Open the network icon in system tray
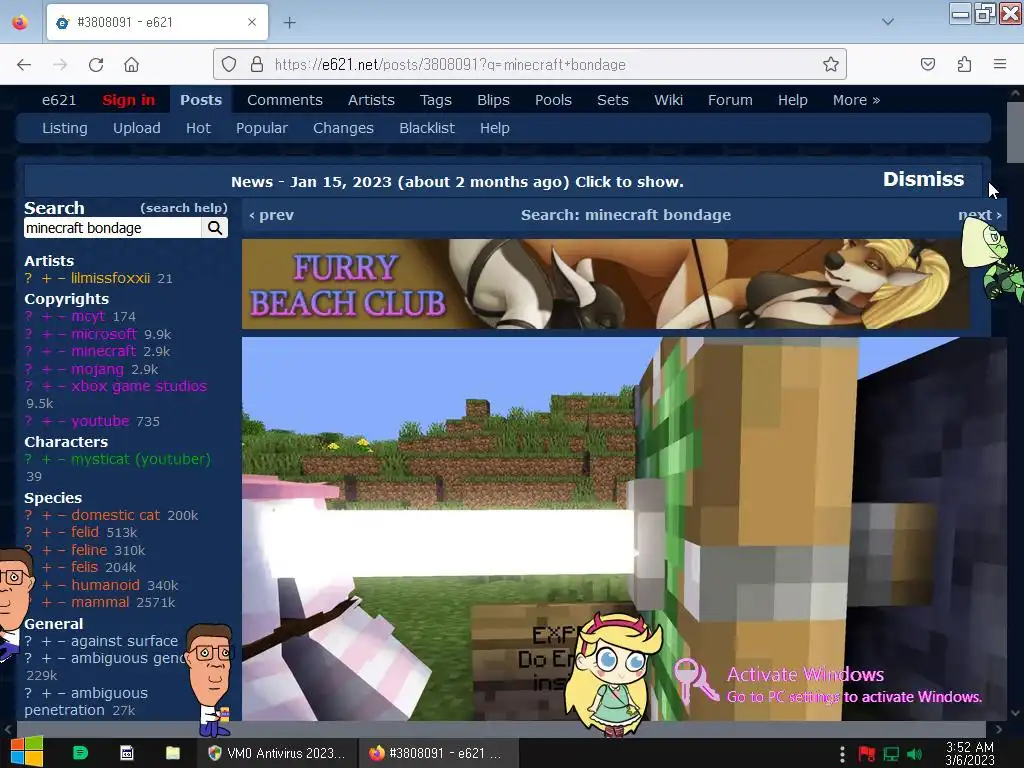1024x768 pixels. [x=891, y=754]
